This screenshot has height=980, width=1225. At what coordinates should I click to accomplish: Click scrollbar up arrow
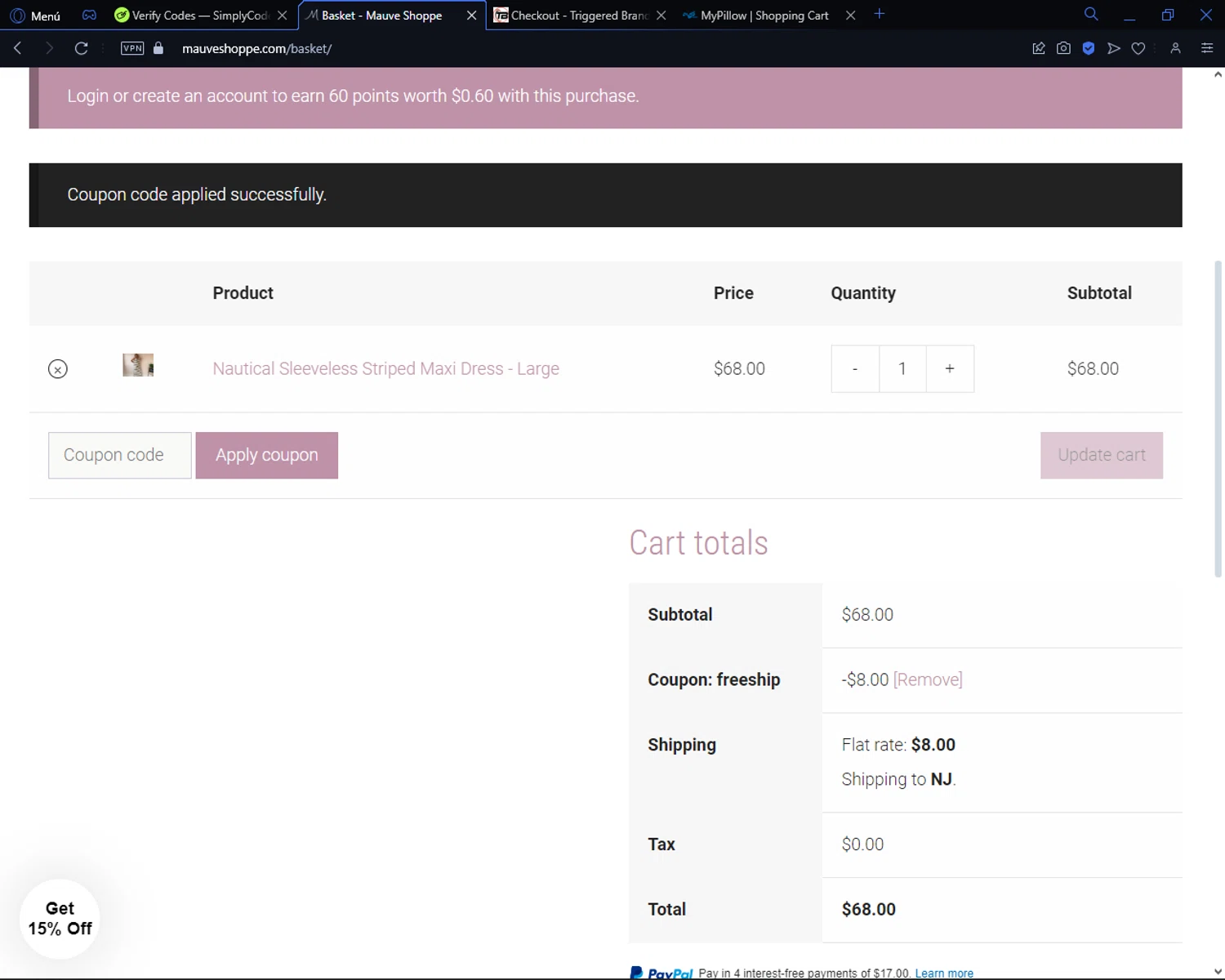(x=1218, y=74)
